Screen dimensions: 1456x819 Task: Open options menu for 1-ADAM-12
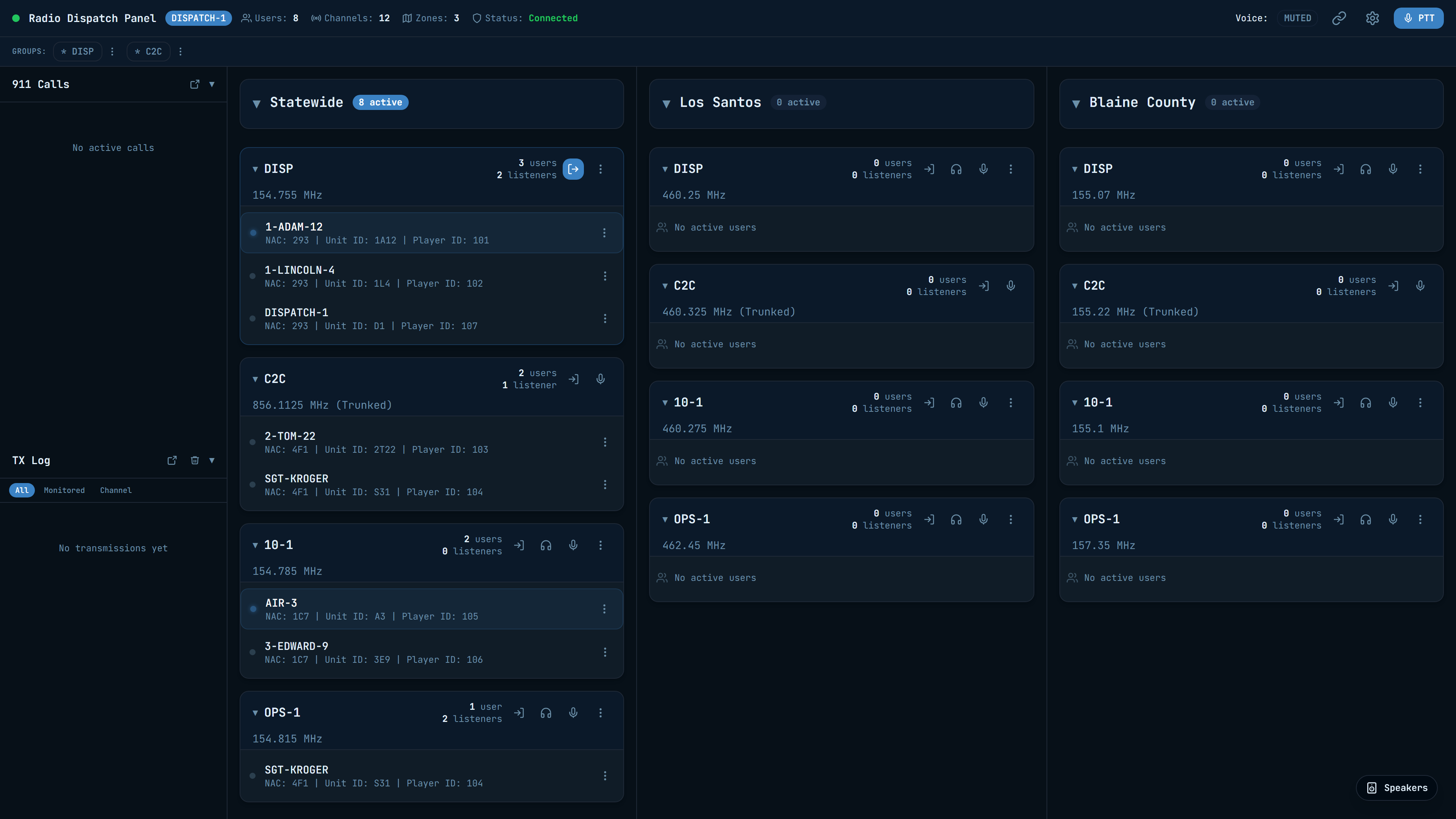[x=604, y=233]
